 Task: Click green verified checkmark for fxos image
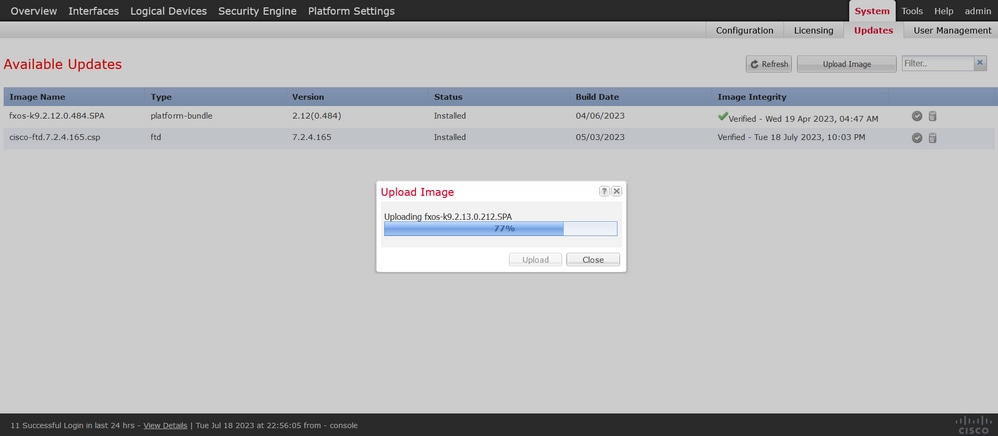click(x=722, y=116)
